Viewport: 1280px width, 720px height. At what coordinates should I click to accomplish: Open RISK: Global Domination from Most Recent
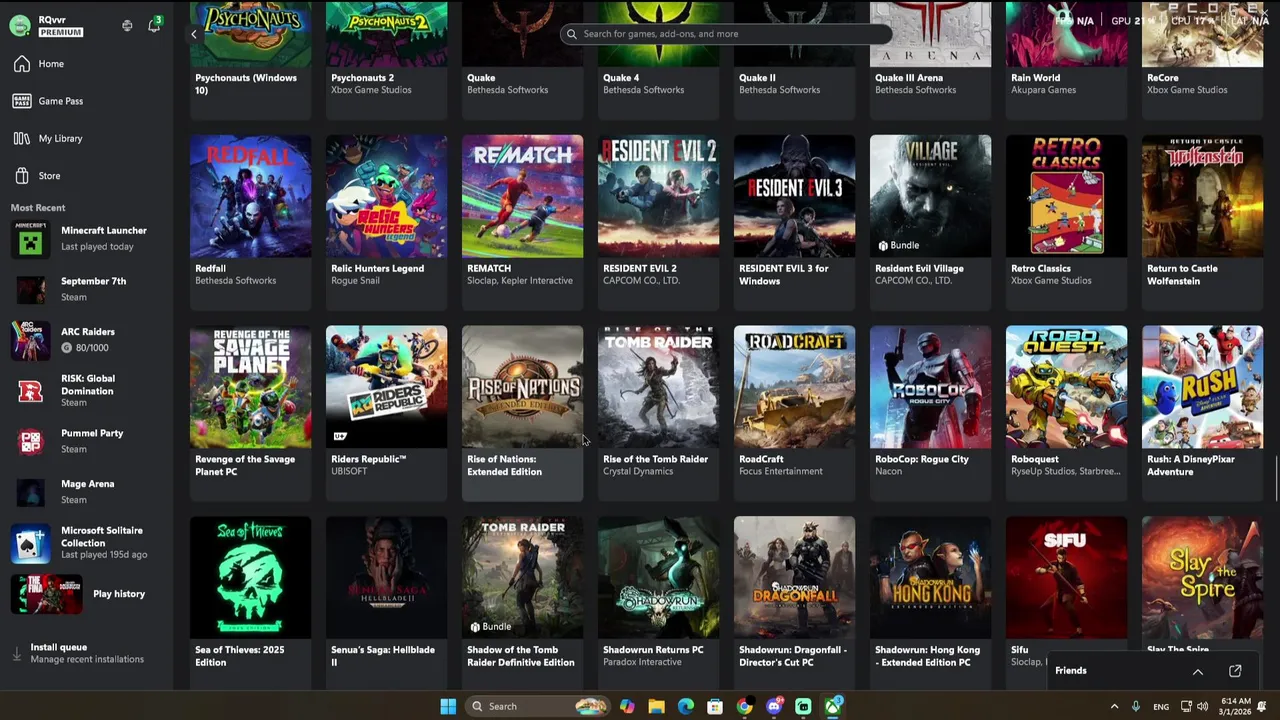(x=86, y=390)
